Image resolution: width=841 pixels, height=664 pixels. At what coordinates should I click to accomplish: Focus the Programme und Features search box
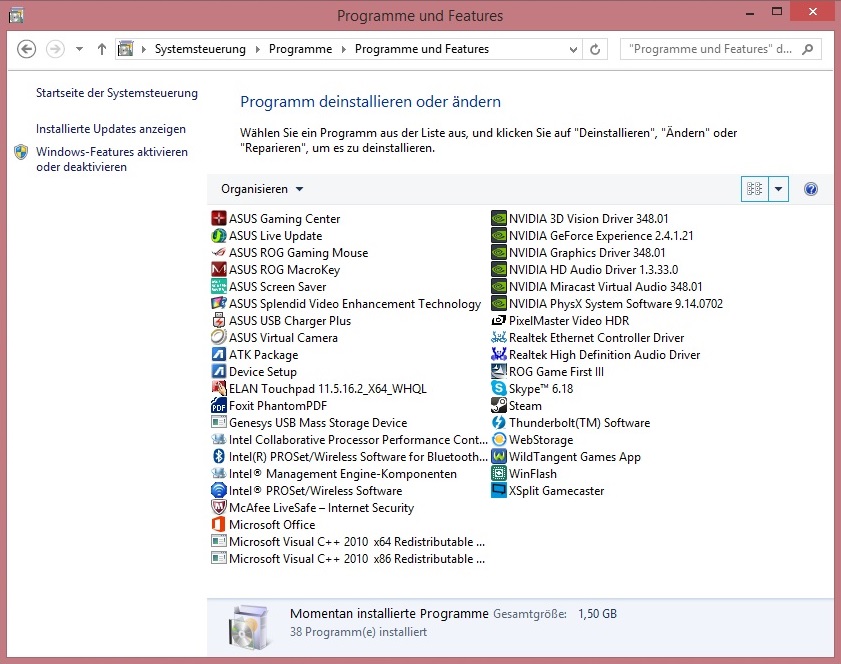[x=711, y=49]
